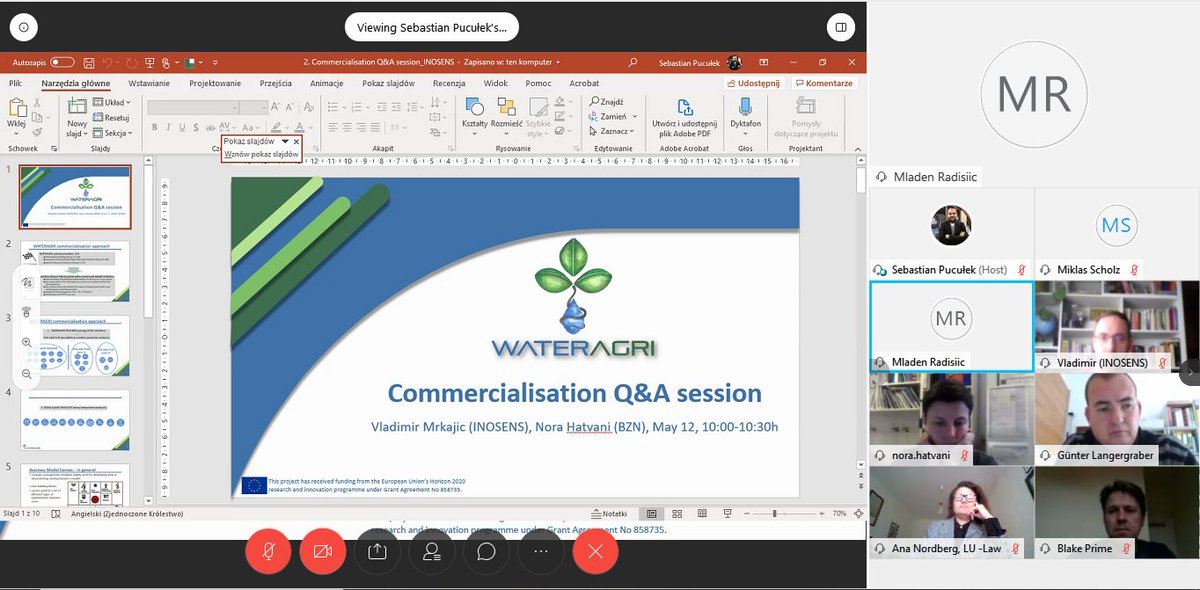Click the meeting info icon at top left
The image size is (1200, 590).
(25, 27)
